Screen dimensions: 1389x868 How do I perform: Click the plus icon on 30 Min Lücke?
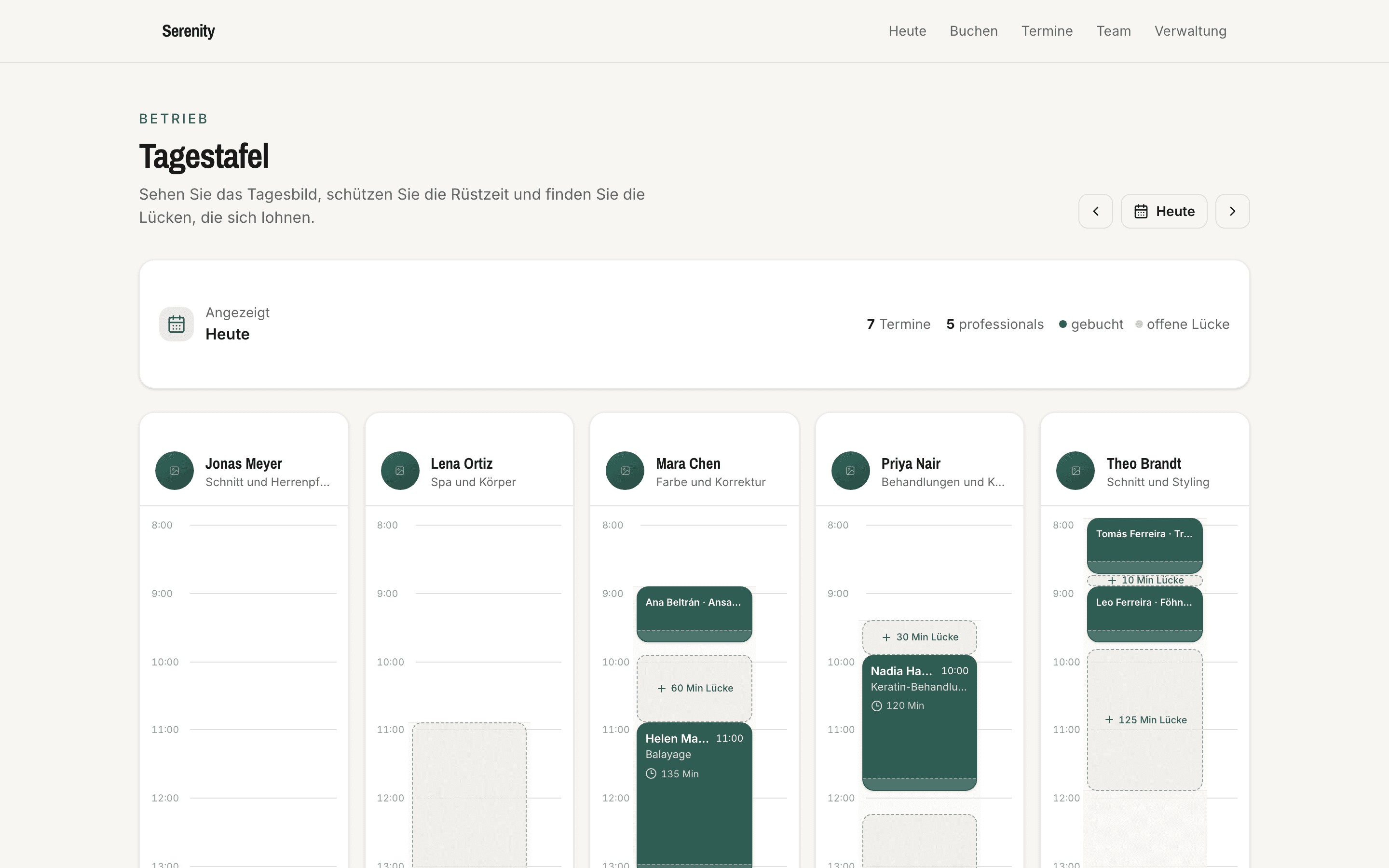[x=886, y=637]
